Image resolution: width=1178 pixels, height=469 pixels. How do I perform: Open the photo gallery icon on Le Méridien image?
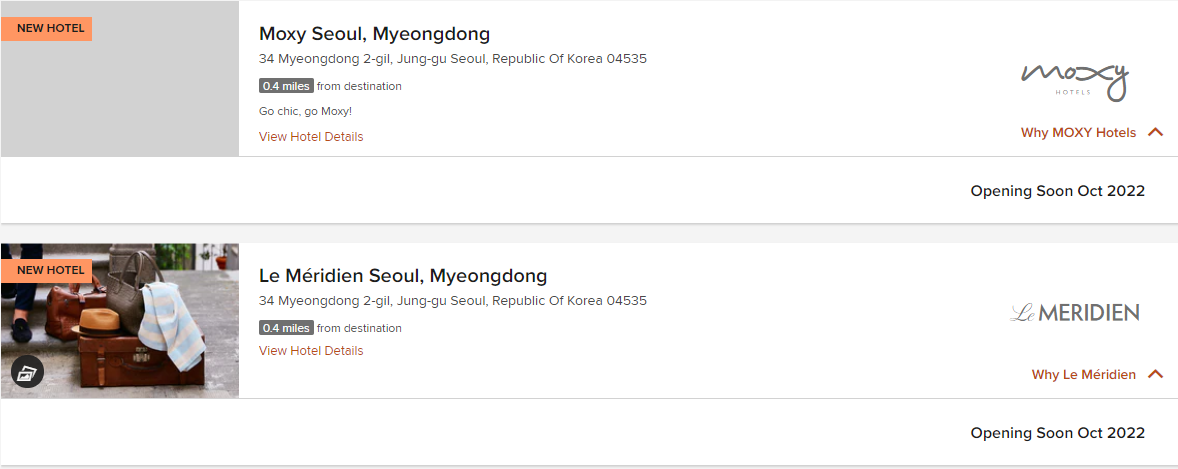coord(27,374)
